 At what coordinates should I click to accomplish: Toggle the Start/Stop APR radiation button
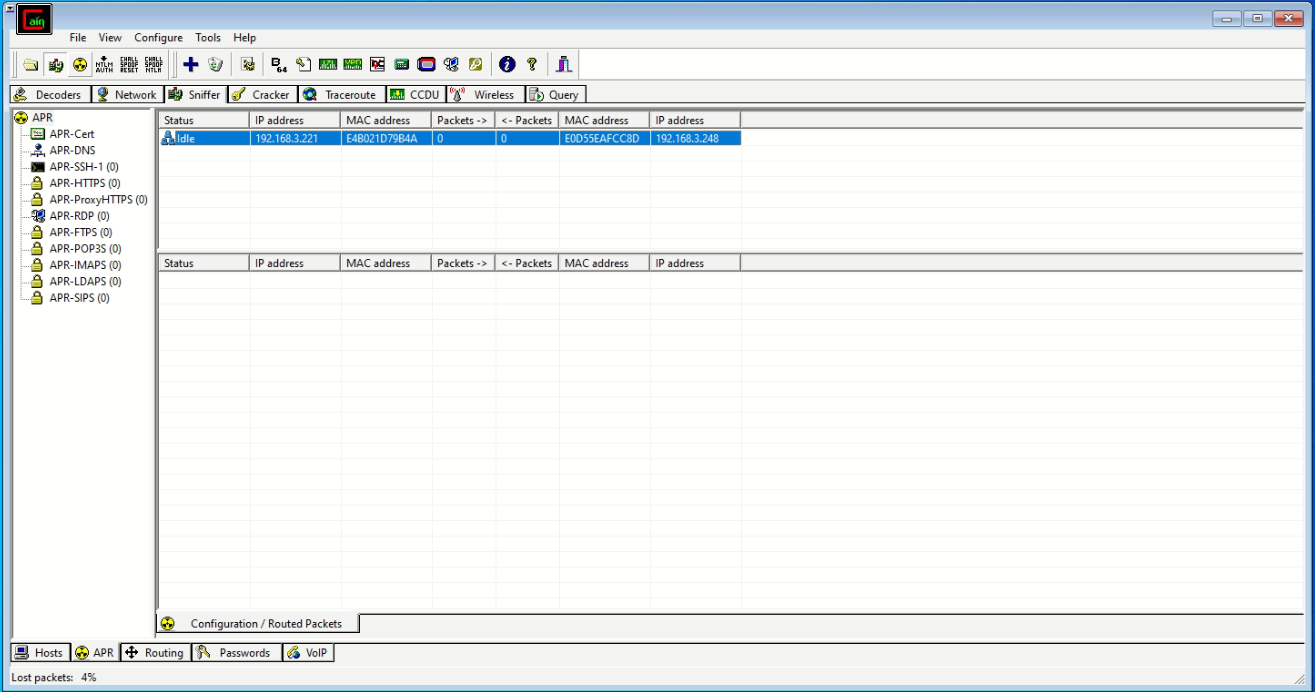point(79,65)
